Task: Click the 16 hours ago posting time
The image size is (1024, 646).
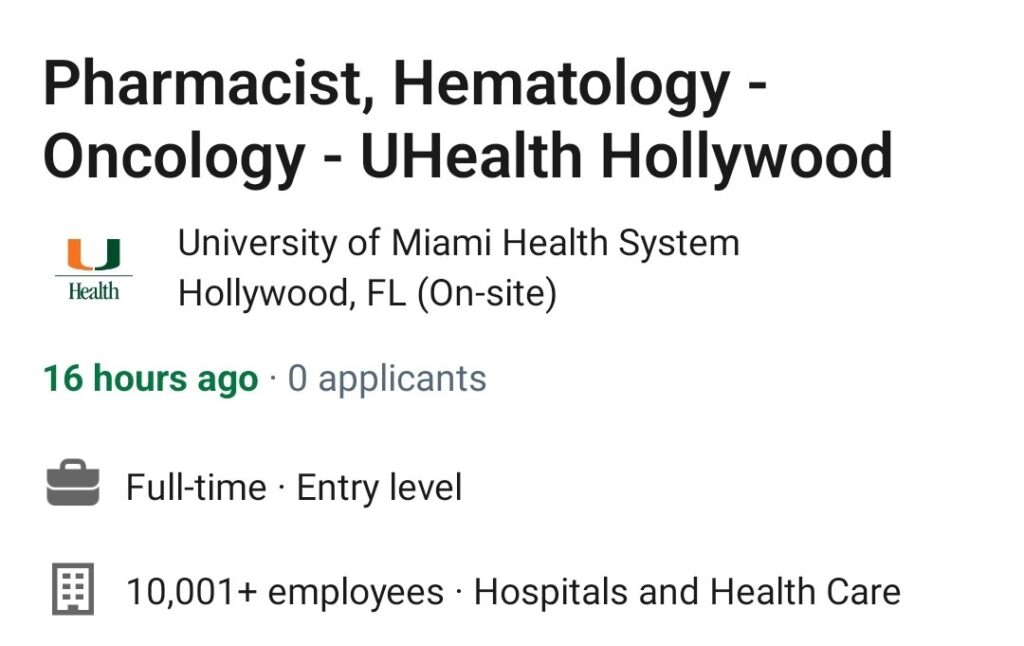Action: pyautogui.click(x=151, y=379)
